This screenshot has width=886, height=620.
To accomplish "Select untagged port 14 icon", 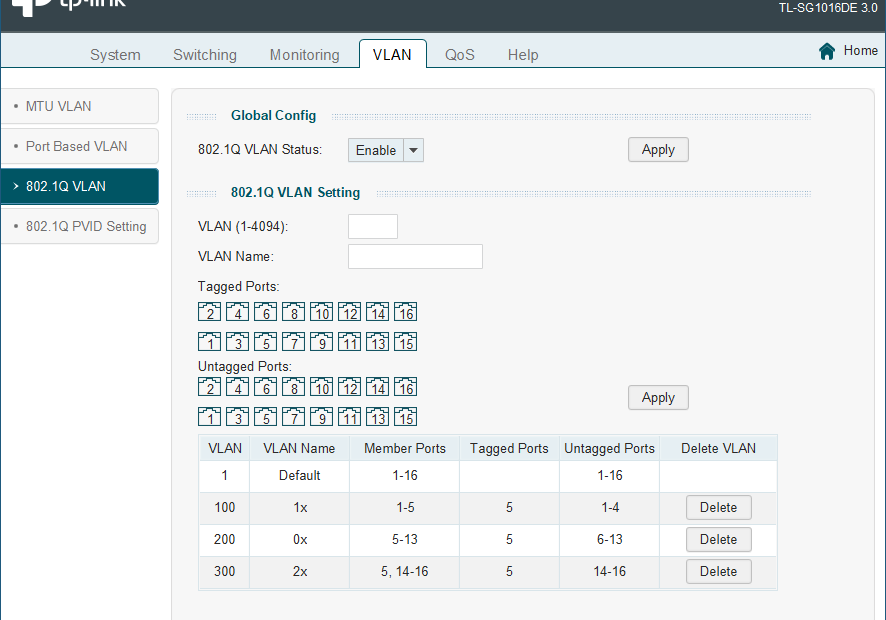I will pos(377,387).
